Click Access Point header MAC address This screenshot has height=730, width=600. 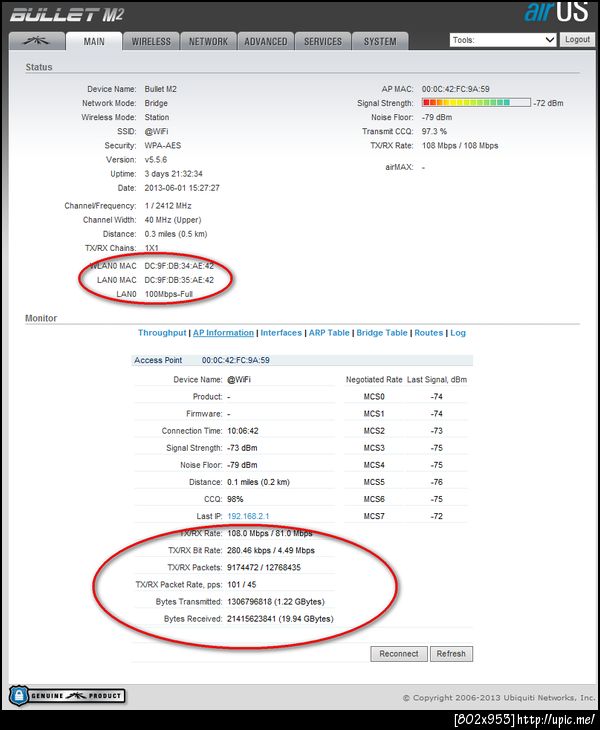click(236, 360)
